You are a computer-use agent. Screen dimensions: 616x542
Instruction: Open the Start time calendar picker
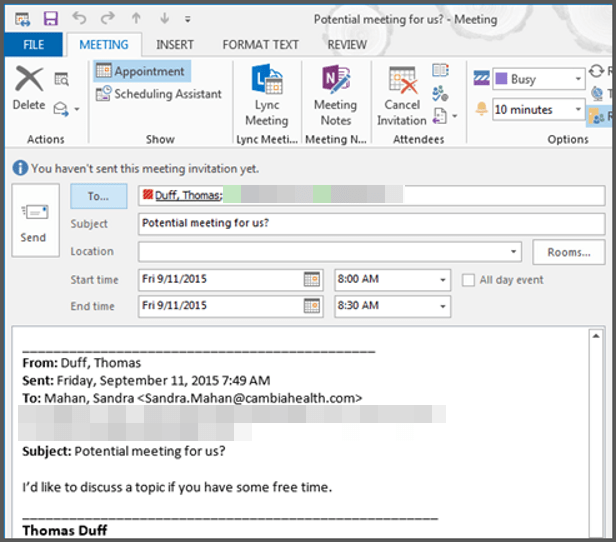click(x=312, y=280)
